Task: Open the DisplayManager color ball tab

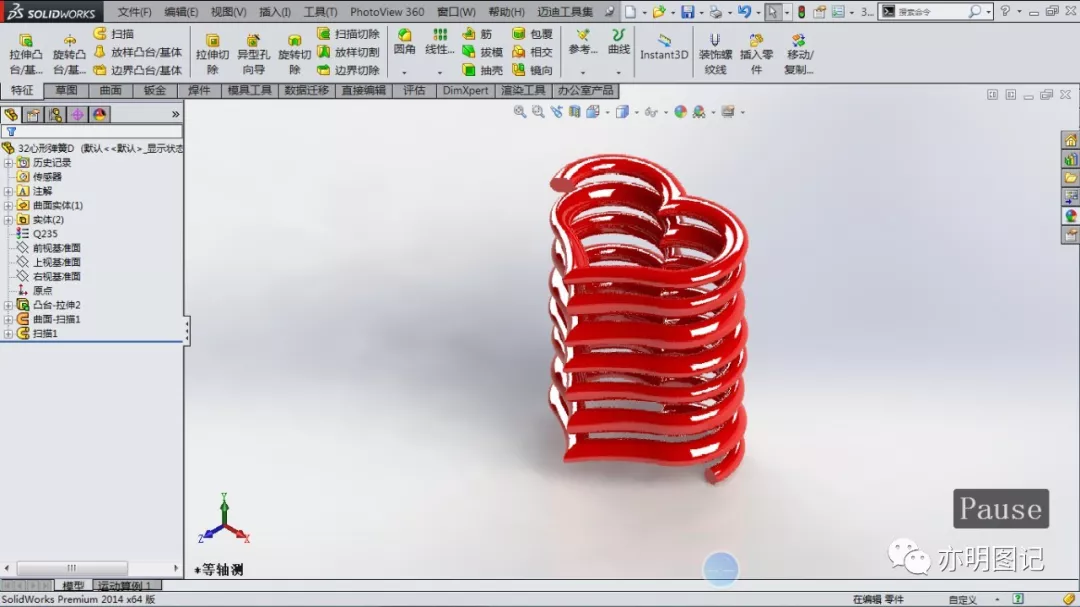Action: [99, 114]
